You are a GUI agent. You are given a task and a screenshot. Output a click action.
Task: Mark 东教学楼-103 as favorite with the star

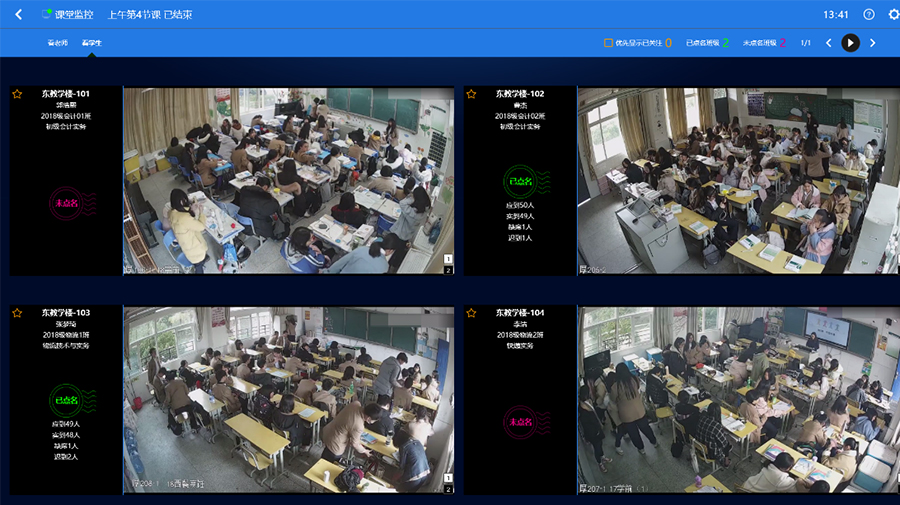click(17, 313)
